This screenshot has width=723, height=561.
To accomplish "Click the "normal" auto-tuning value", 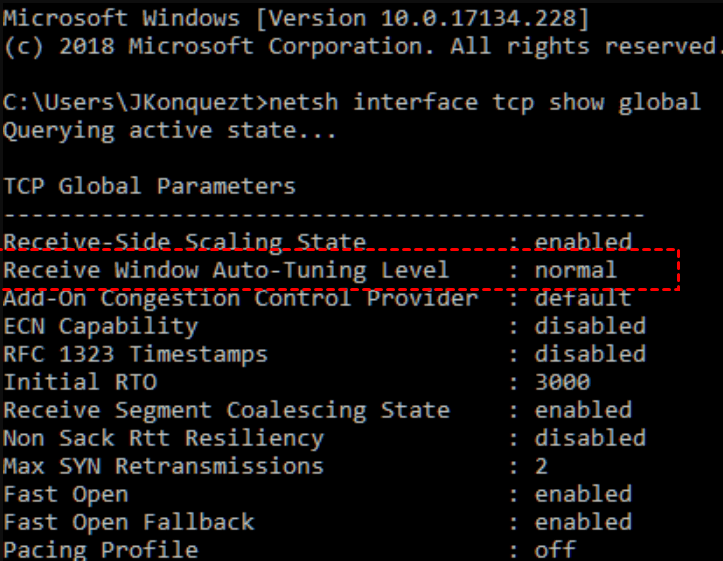I will click(576, 270).
